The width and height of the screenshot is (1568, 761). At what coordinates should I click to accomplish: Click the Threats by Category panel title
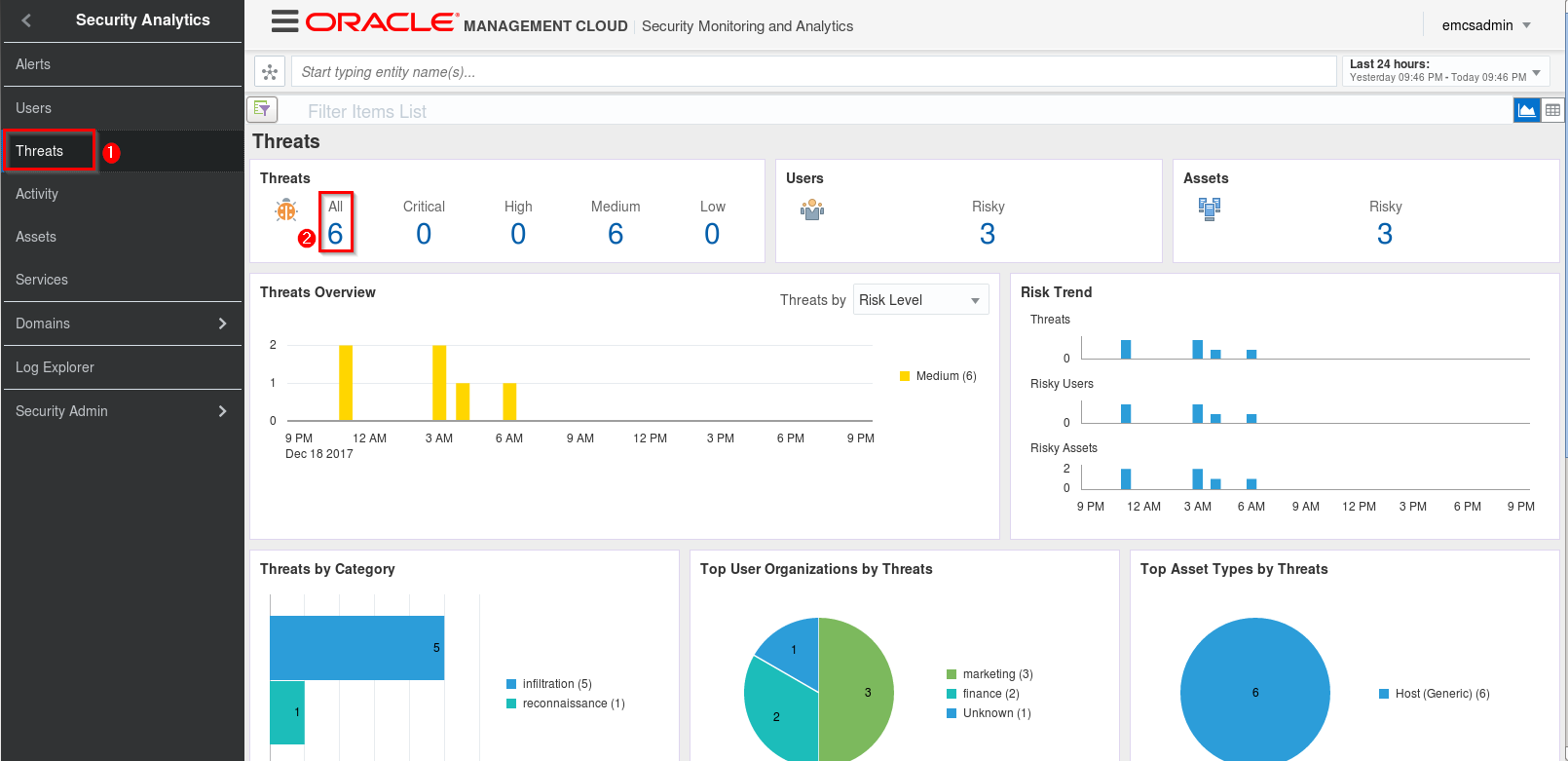327,569
